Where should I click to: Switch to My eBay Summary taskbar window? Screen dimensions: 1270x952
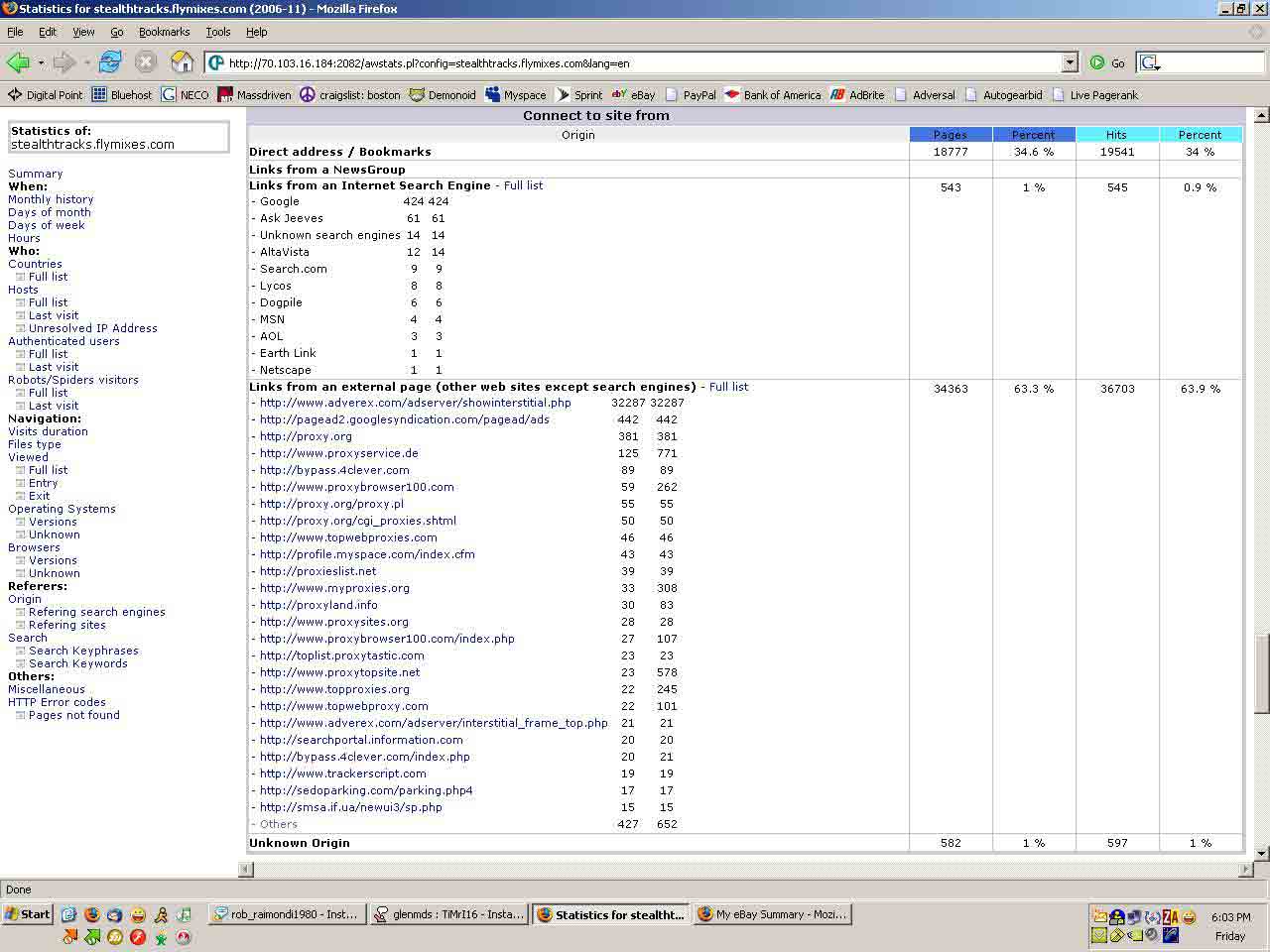click(772, 914)
